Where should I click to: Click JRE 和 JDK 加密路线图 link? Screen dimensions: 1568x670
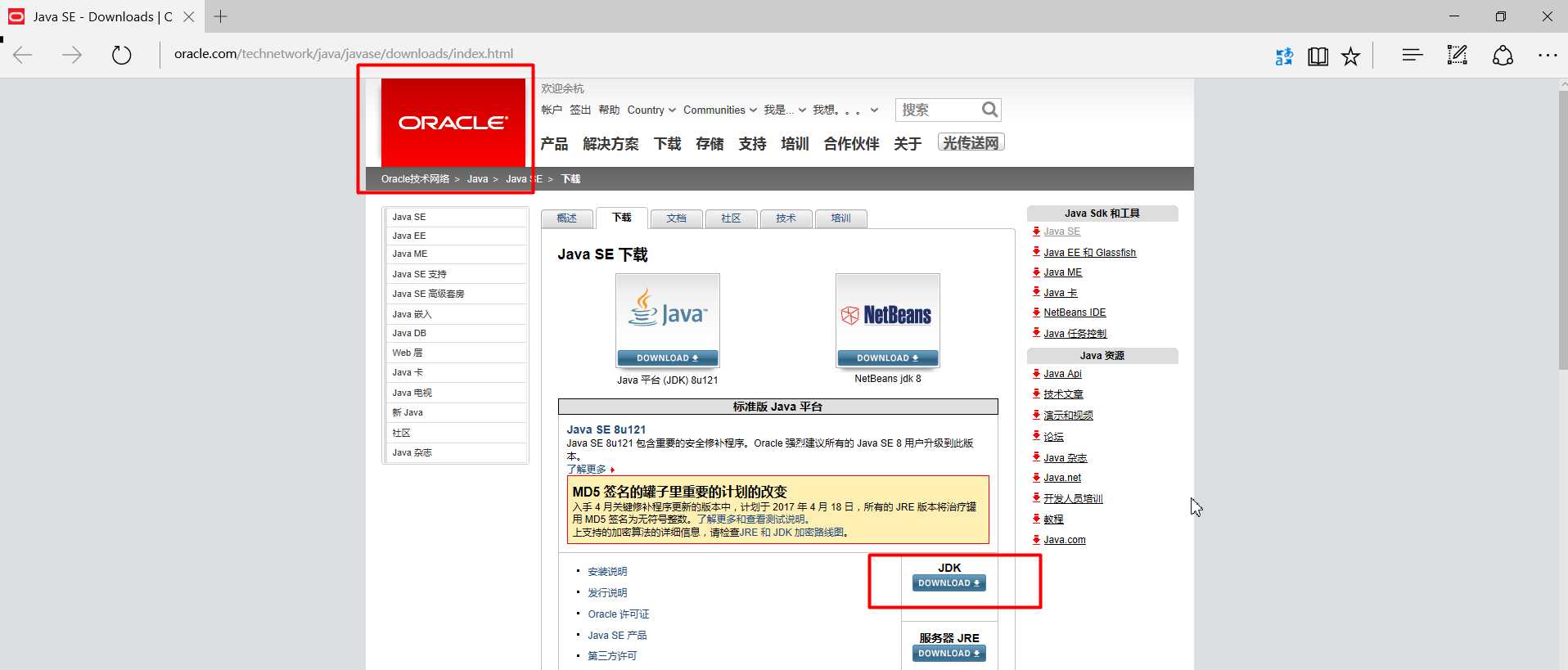coord(791,533)
